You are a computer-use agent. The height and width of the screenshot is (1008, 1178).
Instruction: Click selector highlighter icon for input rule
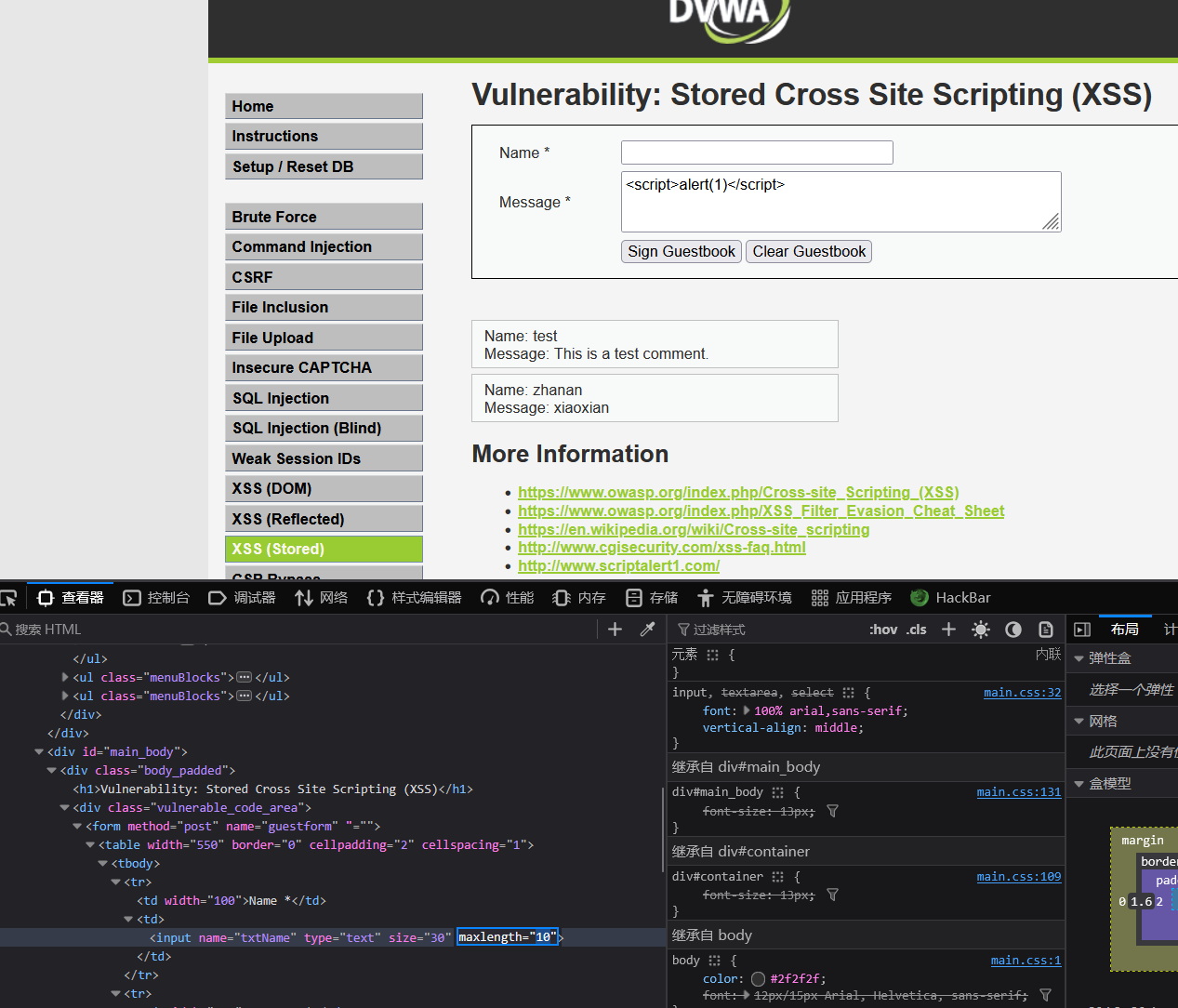point(848,693)
